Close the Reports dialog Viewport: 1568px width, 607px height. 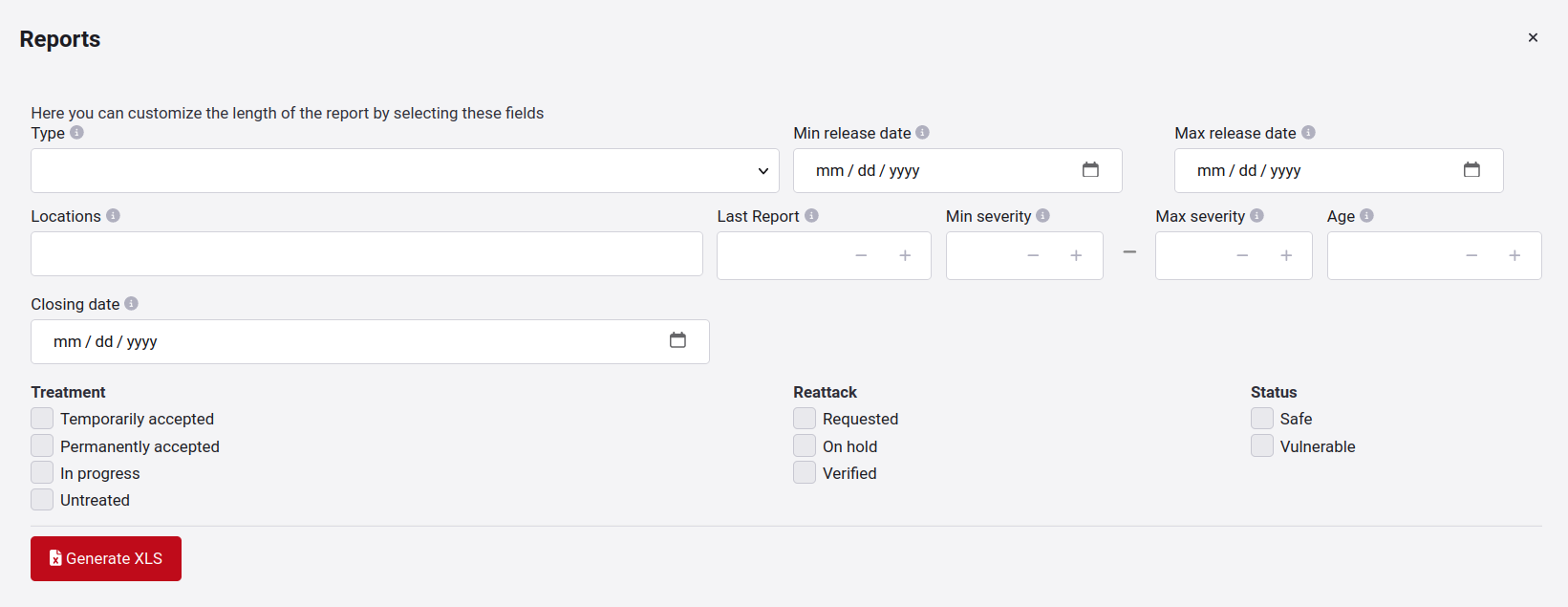coord(1533,37)
